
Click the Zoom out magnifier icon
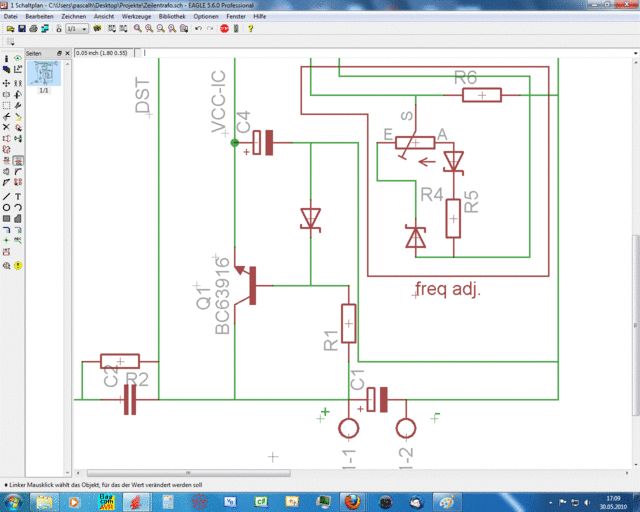(161, 29)
